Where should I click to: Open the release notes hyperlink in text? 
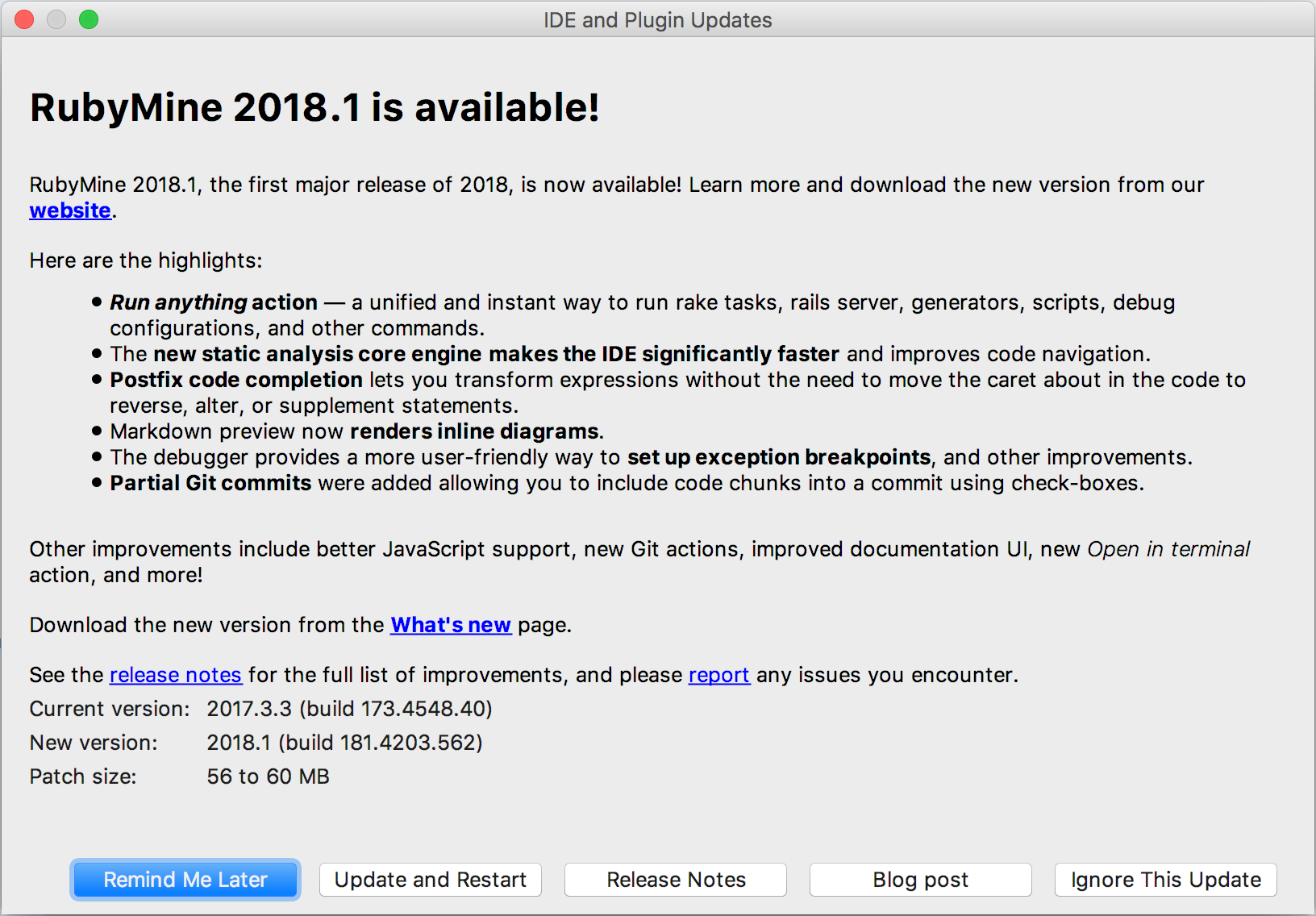pyautogui.click(x=176, y=675)
